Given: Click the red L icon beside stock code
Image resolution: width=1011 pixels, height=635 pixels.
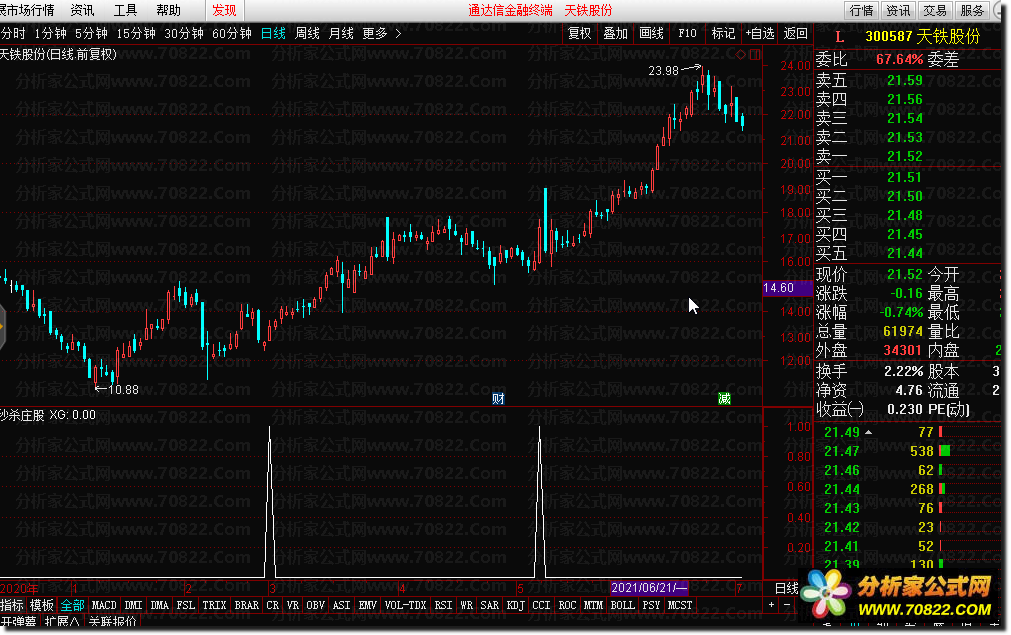Looking at the screenshot, I should point(839,37).
